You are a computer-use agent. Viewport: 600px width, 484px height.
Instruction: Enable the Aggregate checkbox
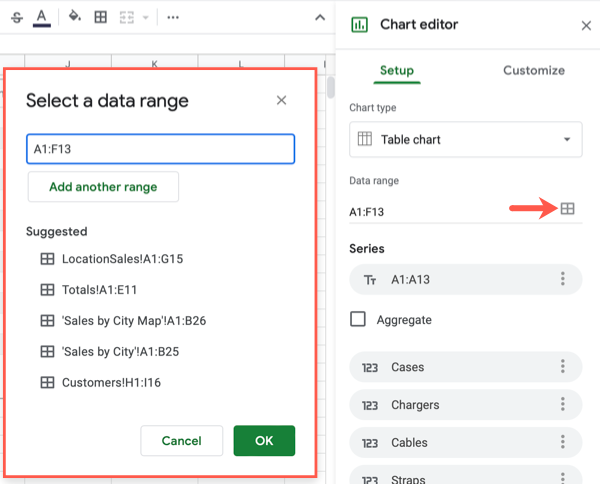click(358, 320)
